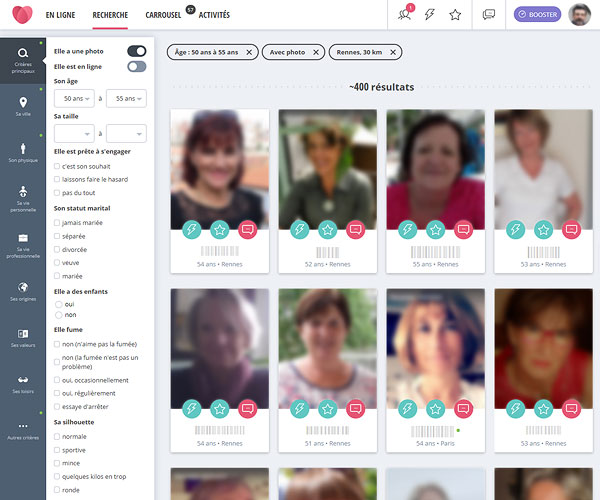600x500 pixels.
Task: Check 'jamais mariée' marital status
Action: point(57,222)
